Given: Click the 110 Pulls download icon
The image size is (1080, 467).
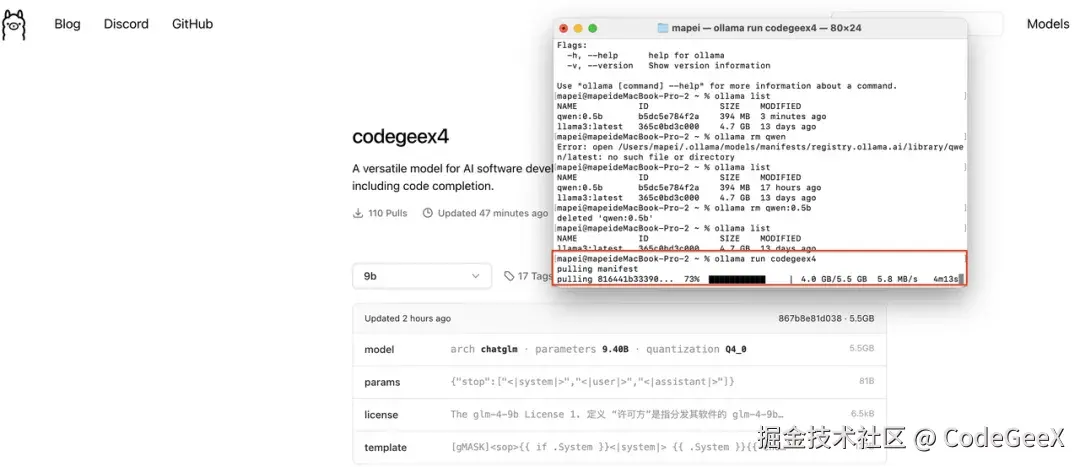Looking at the screenshot, I should point(358,214).
